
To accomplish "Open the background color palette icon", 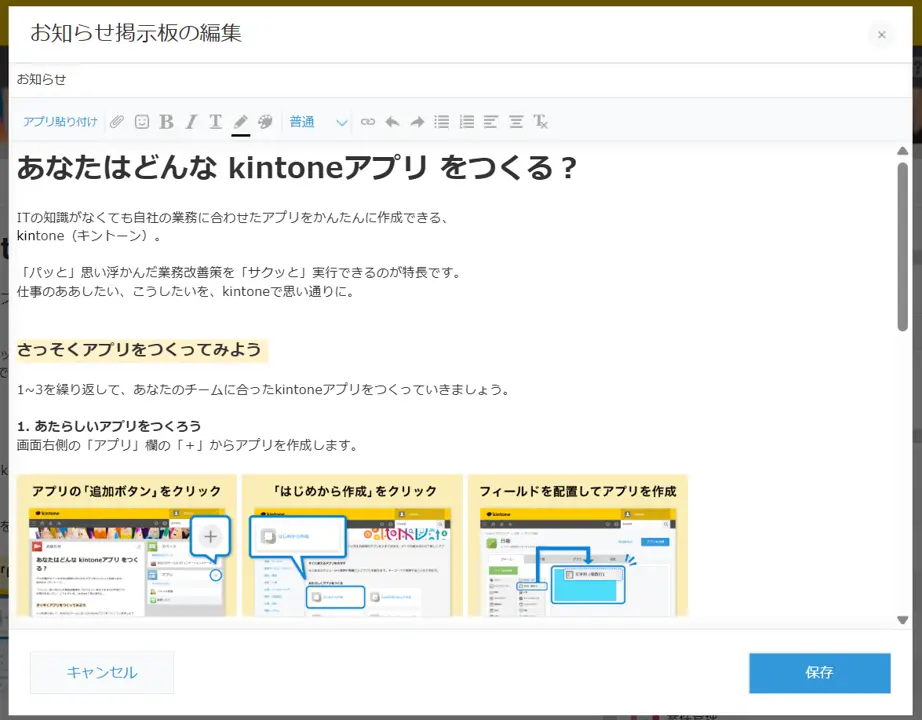I will click(x=265, y=122).
